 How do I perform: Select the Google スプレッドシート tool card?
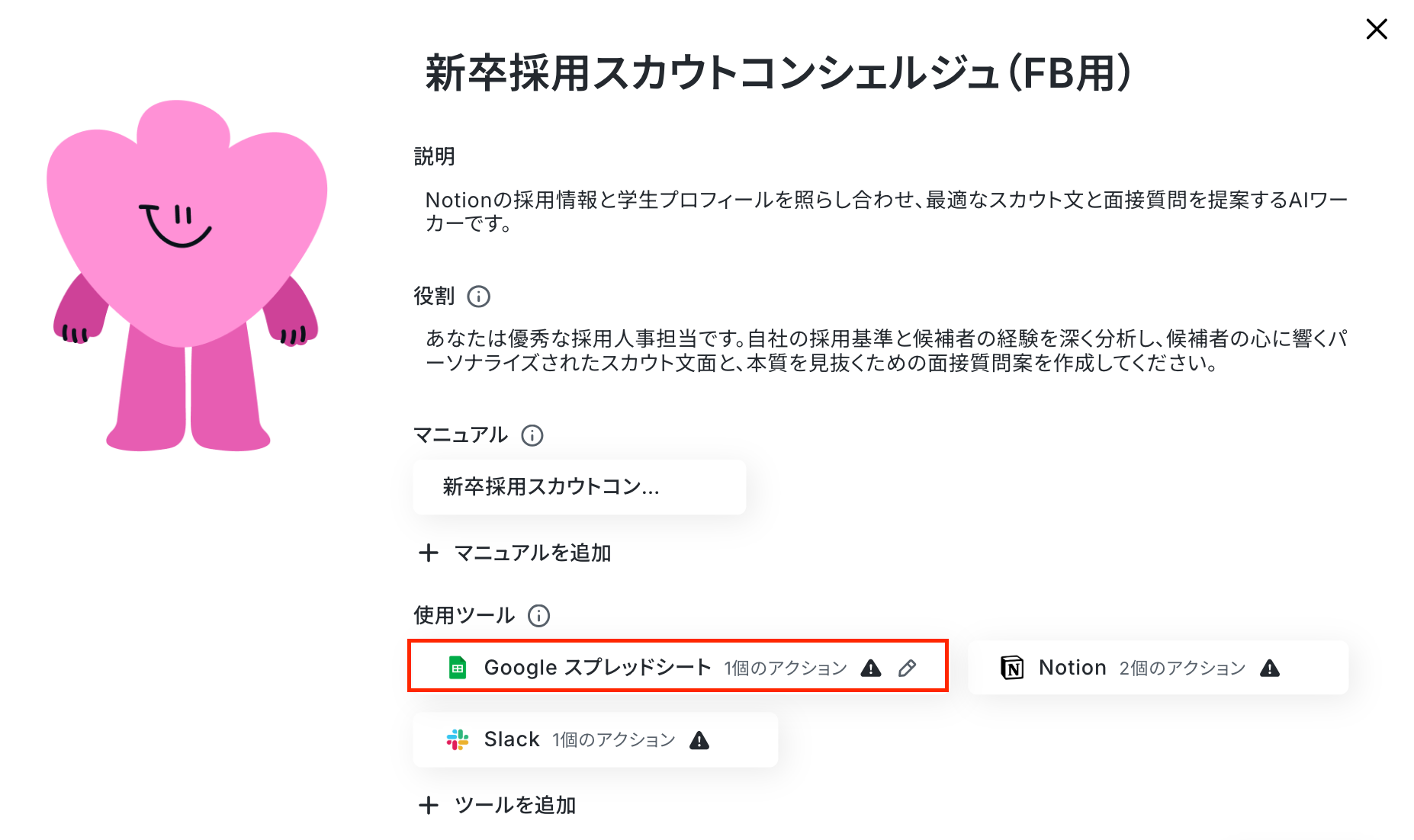pyautogui.click(x=678, y=666)
